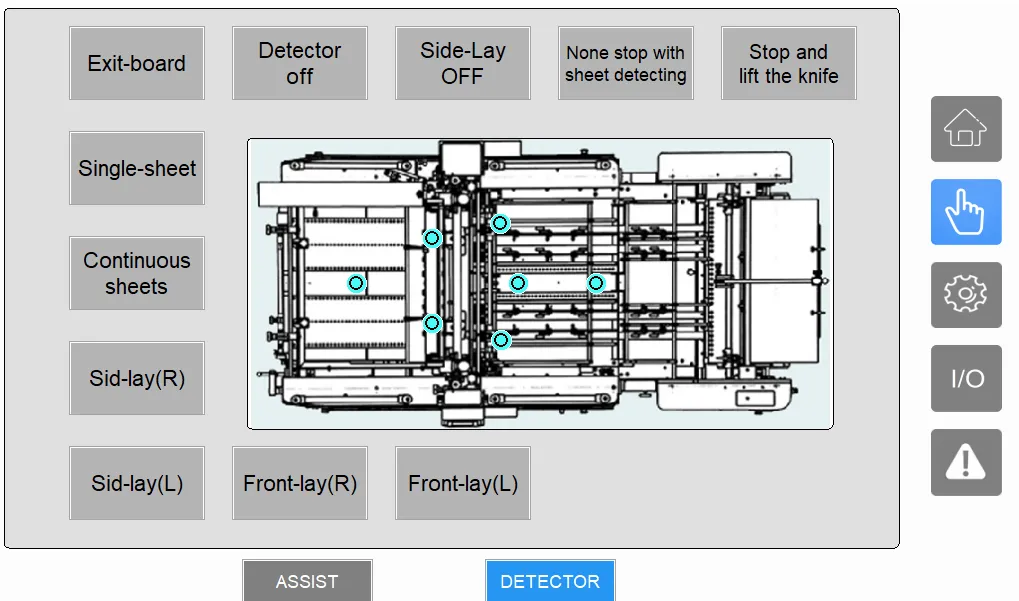This screenshot has width=1019, height=601.
Task: Select Single-sheet mode
Action: pyautogui.click(x=137, y=169)
